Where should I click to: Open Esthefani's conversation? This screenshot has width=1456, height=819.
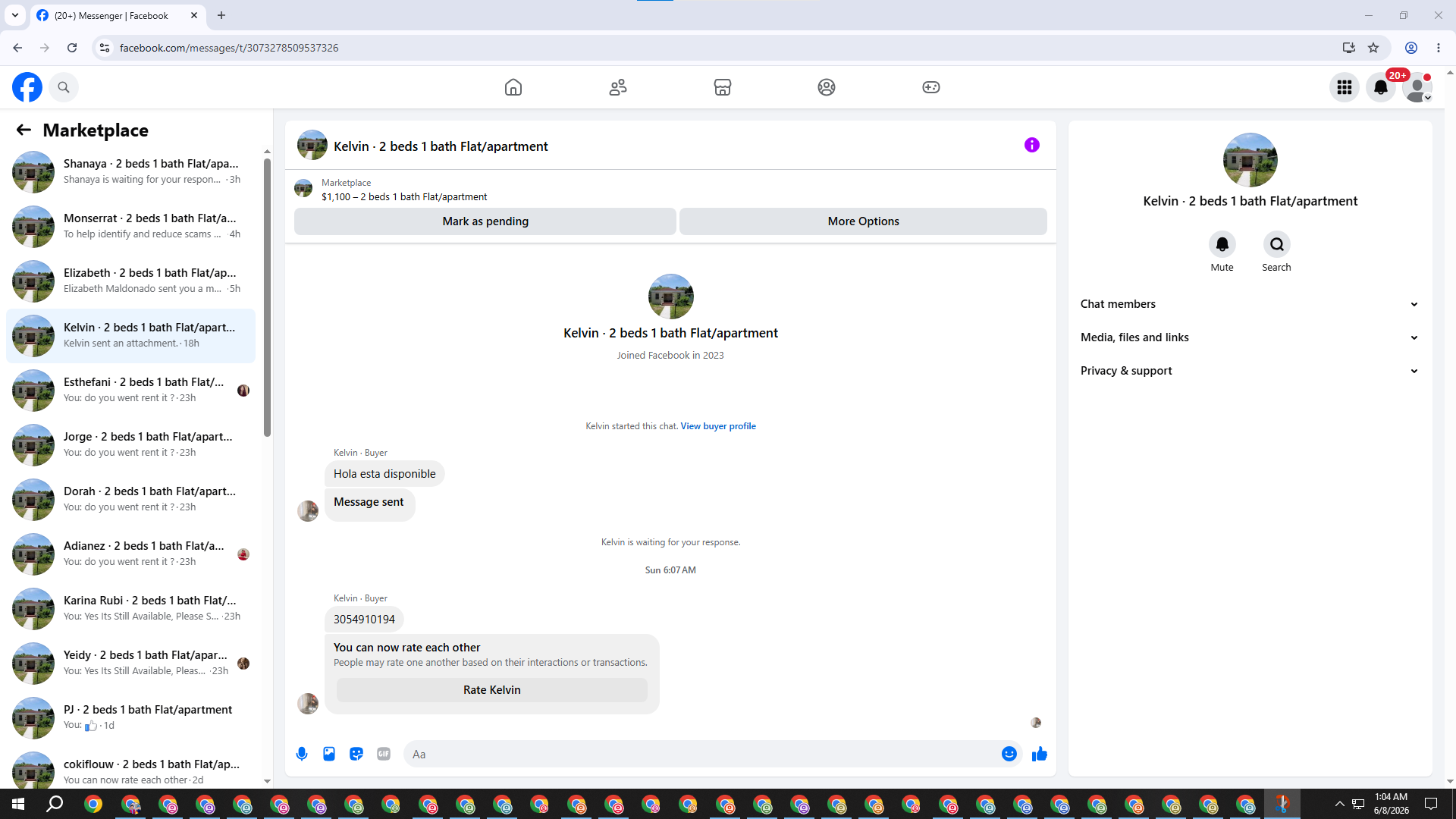point(130,391)
